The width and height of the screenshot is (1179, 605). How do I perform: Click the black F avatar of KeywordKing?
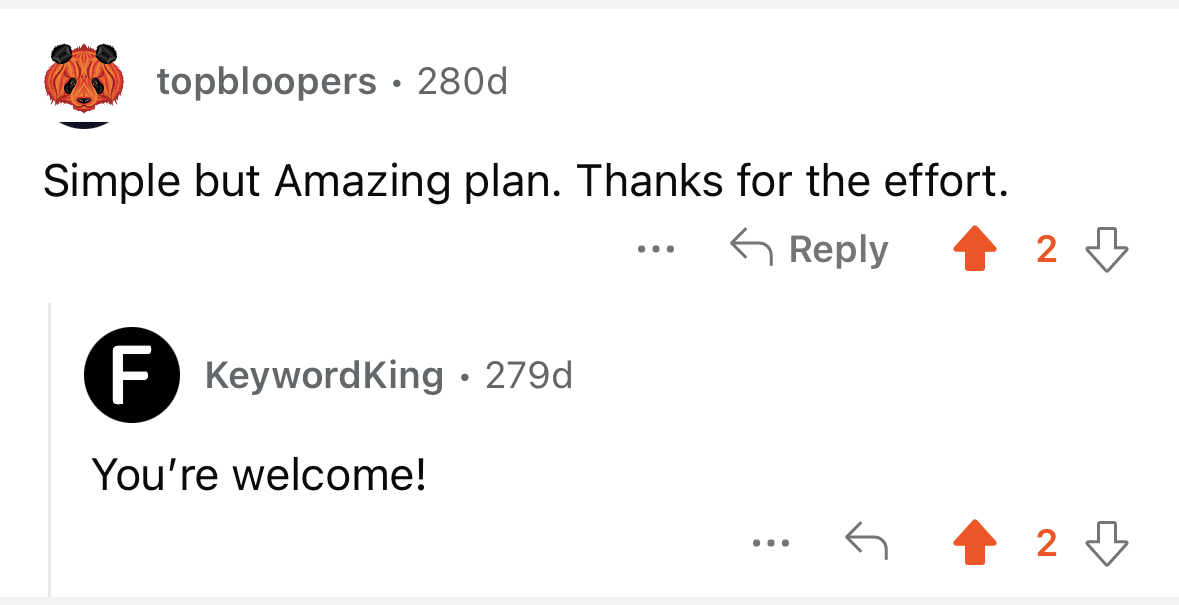pyautogui.click(x=132, y=375)
